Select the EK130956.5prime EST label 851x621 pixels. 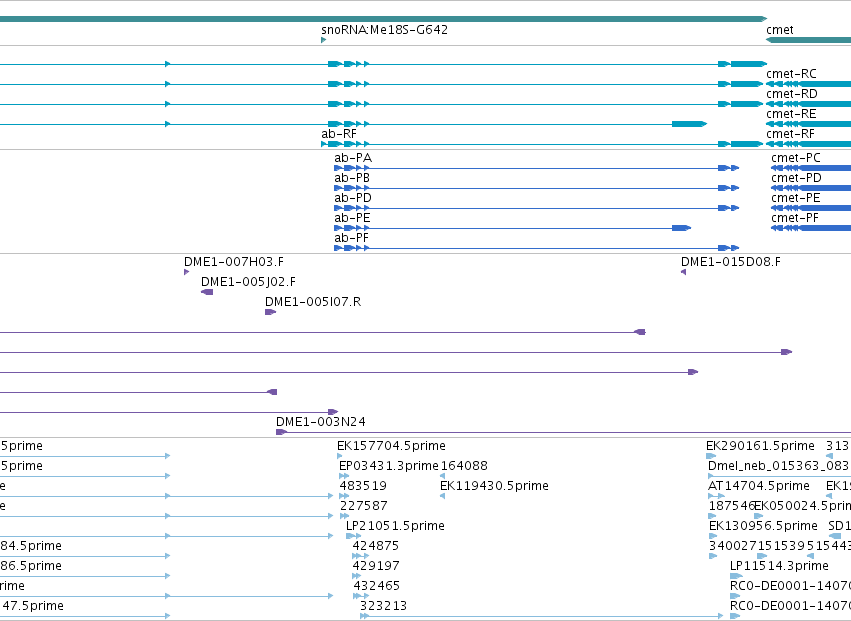click(x=763, y=527)
